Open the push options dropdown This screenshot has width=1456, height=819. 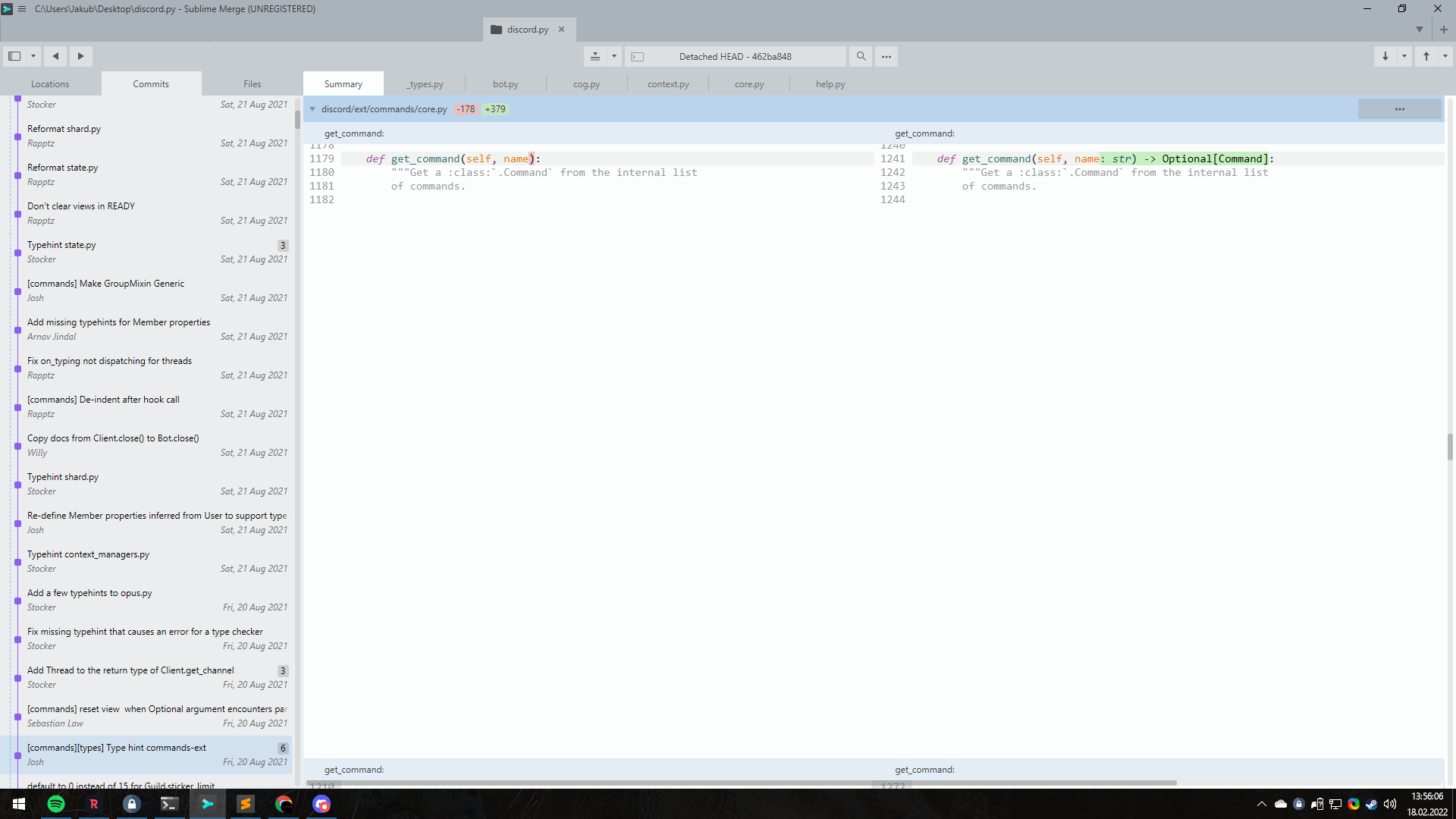coord(1445,56)
